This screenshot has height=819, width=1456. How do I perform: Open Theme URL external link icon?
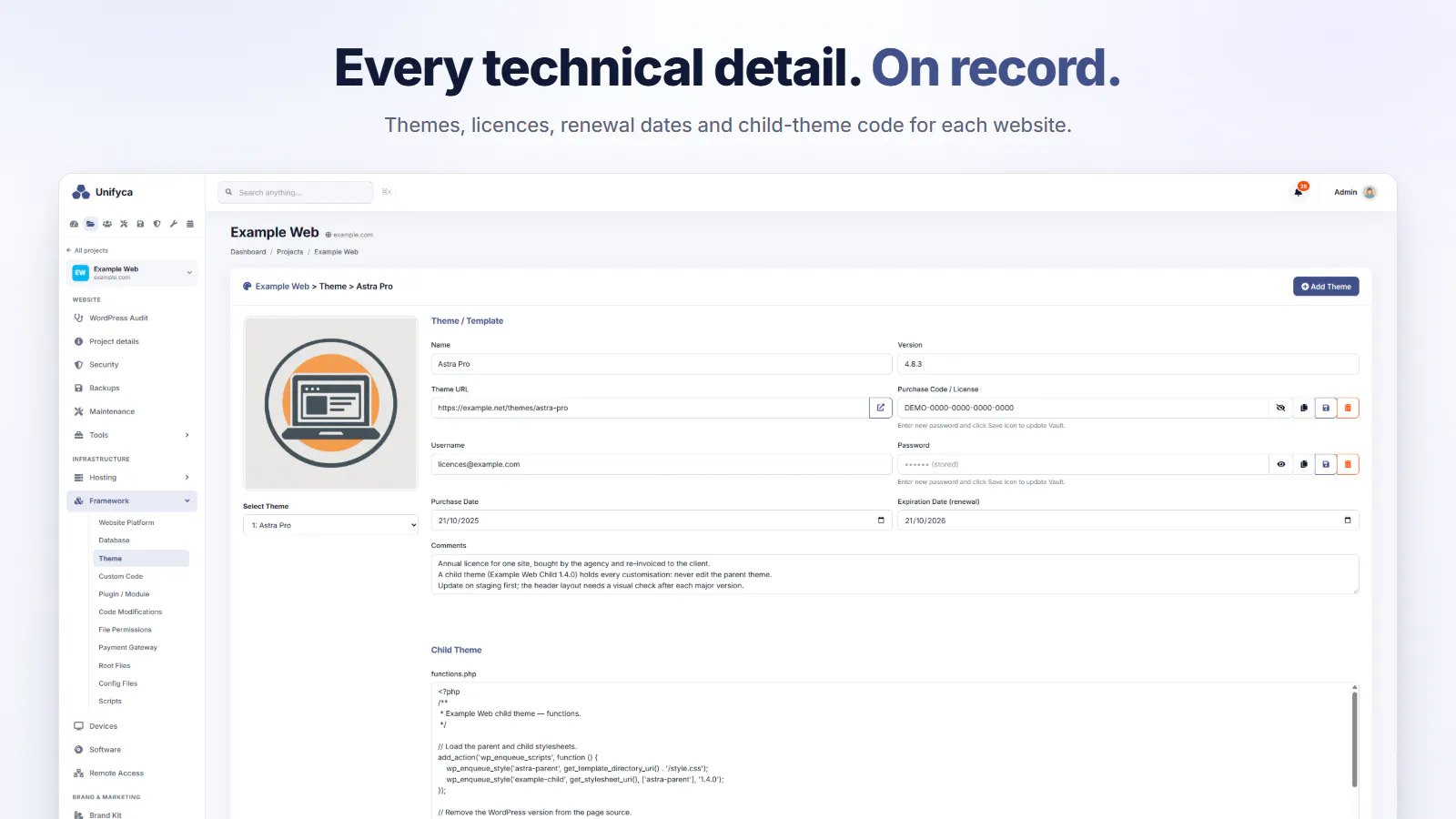[x=881, y=408]
